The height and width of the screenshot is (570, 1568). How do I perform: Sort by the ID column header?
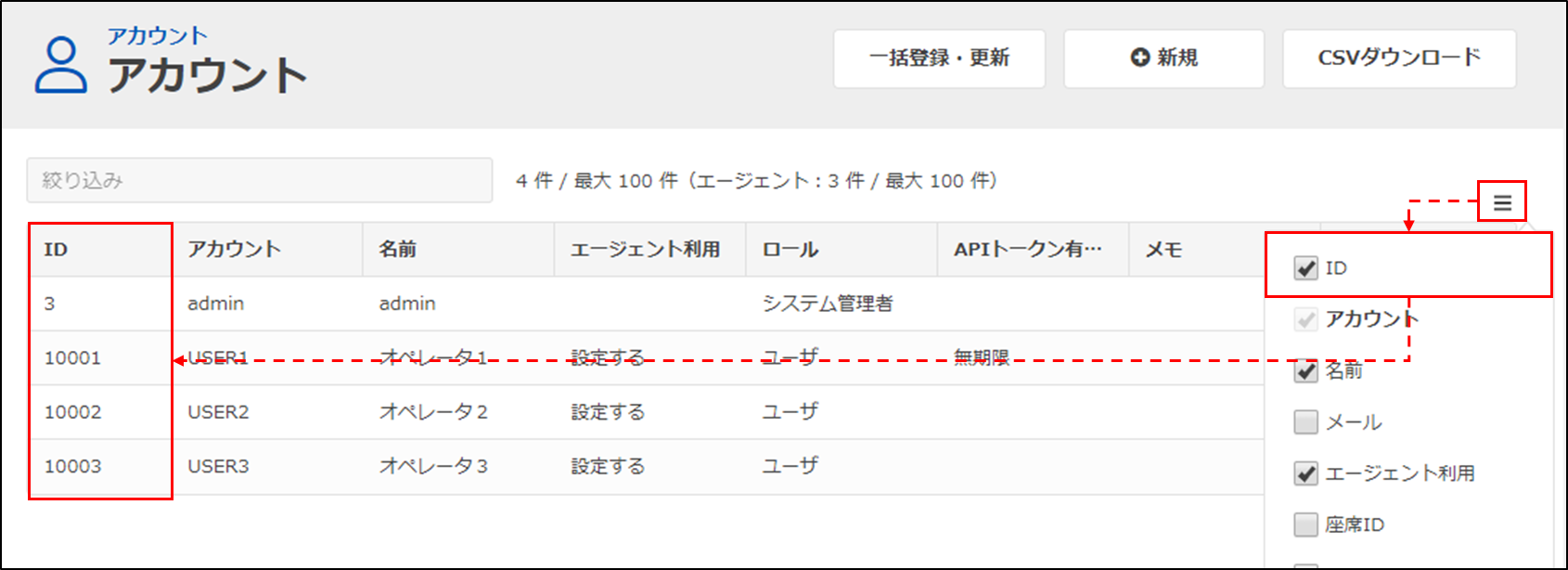coord(56,250)
